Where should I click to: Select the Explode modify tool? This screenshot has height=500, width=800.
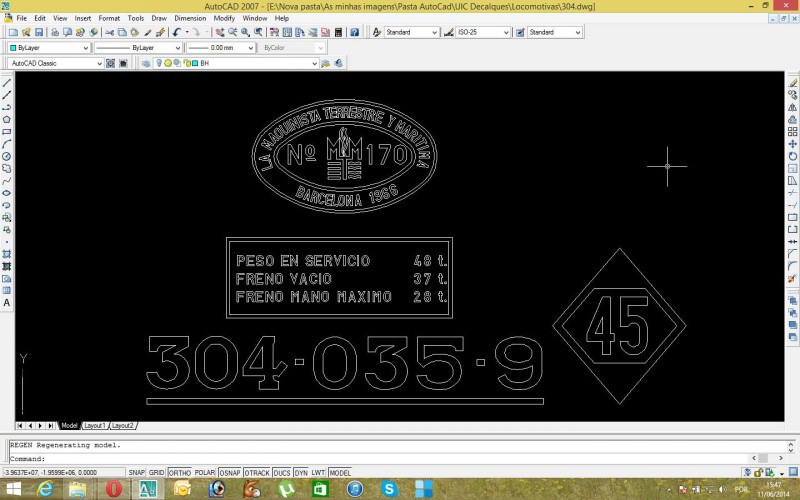[x=792, y=279]
